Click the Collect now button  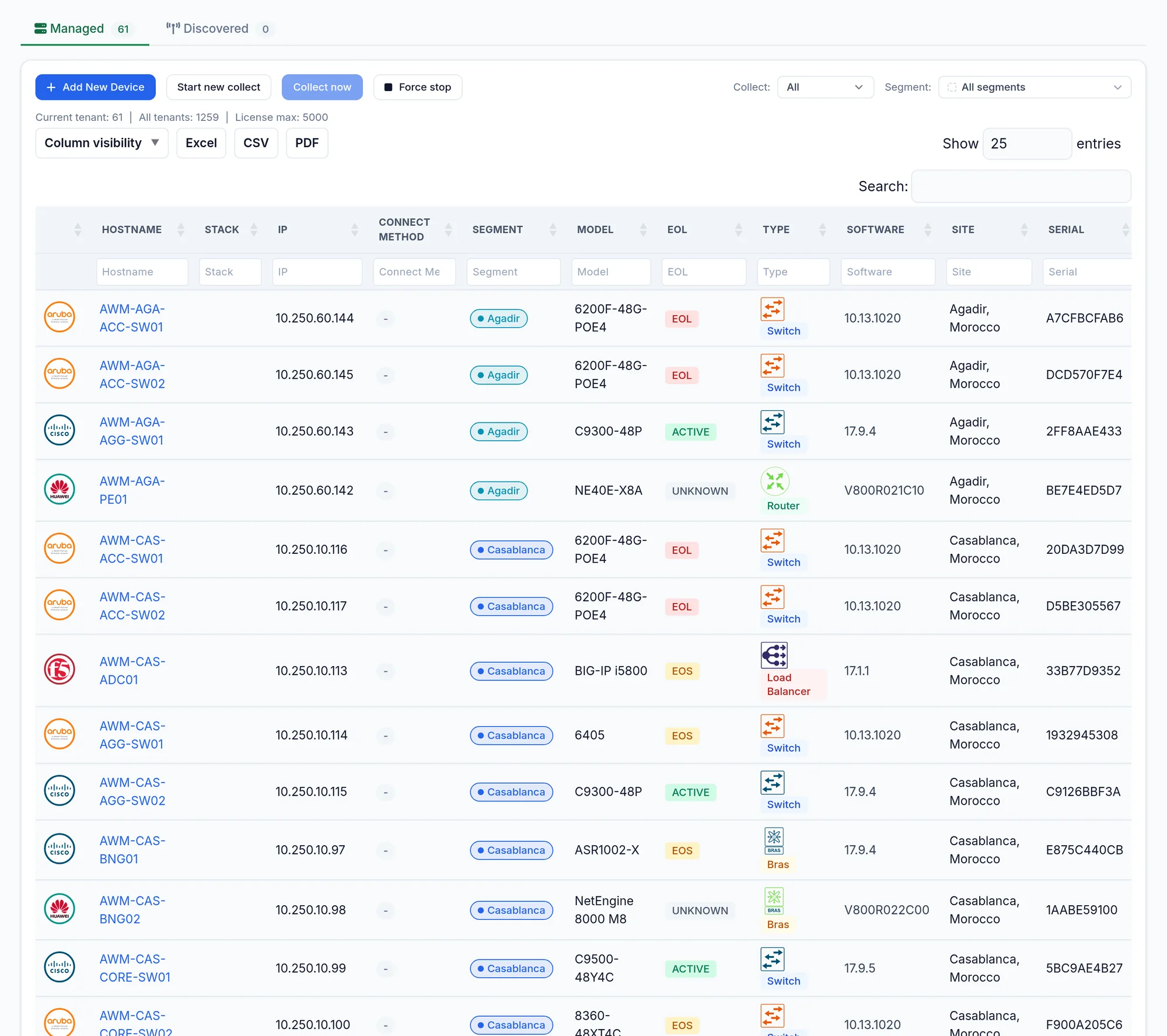click(x=322, y=87)
